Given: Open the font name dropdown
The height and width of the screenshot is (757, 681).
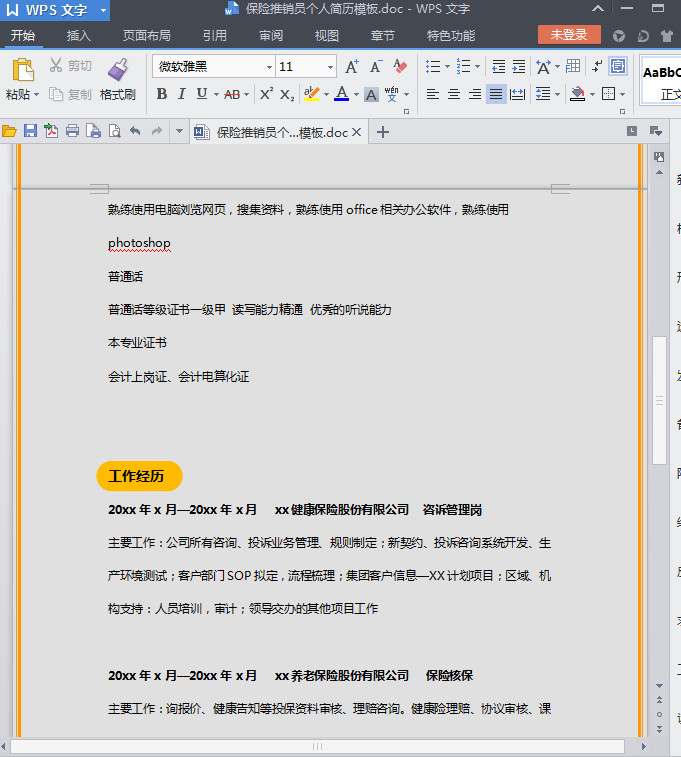Looking at the screenshot, I should click(x=269, y=67).
